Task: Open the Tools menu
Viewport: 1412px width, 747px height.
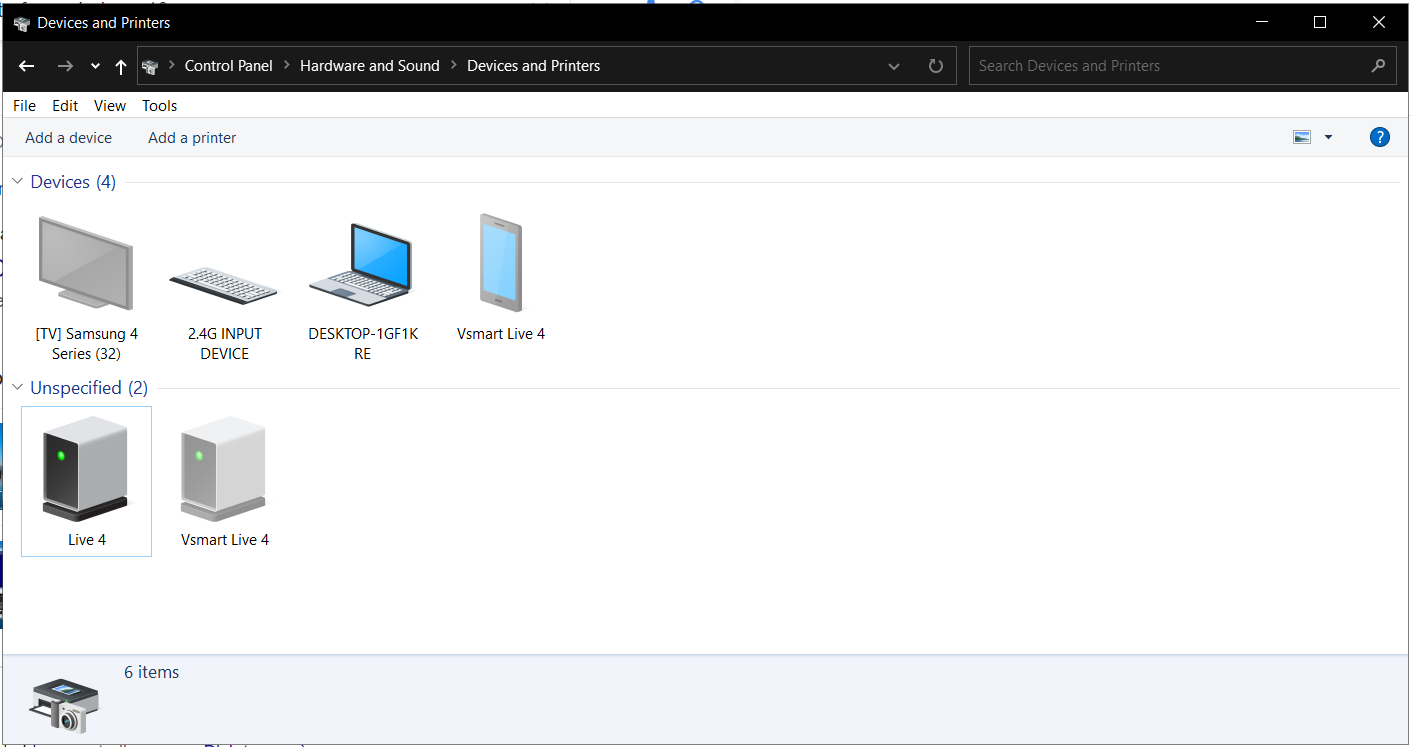Action: [159, 106]
